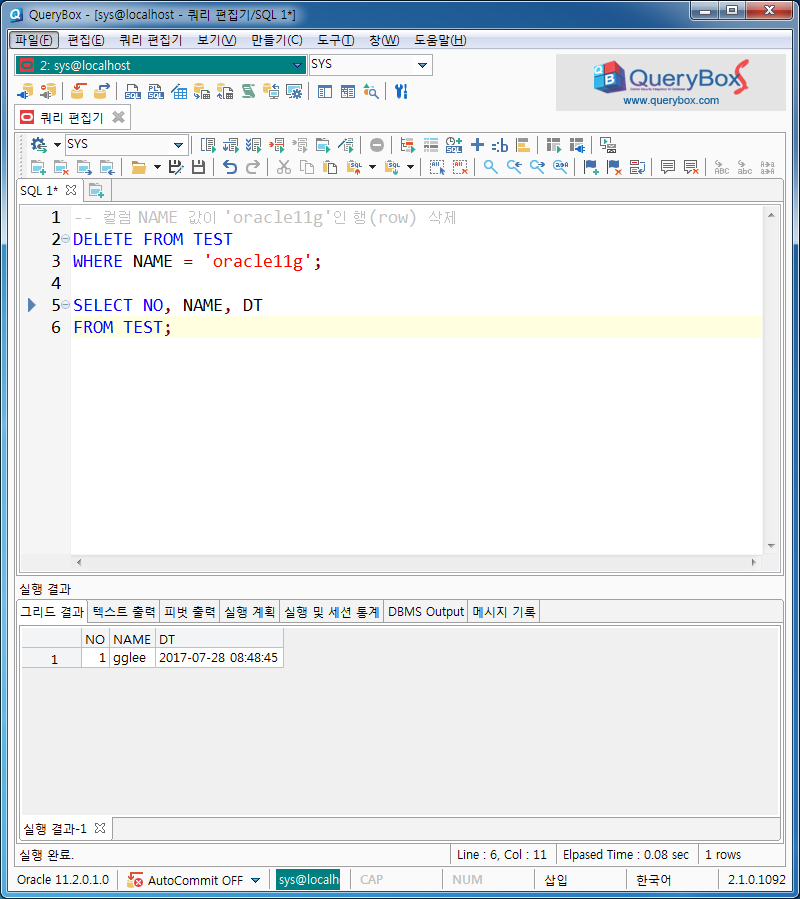Switch to the 메시지 기록 tab

[x=504, y=612]
